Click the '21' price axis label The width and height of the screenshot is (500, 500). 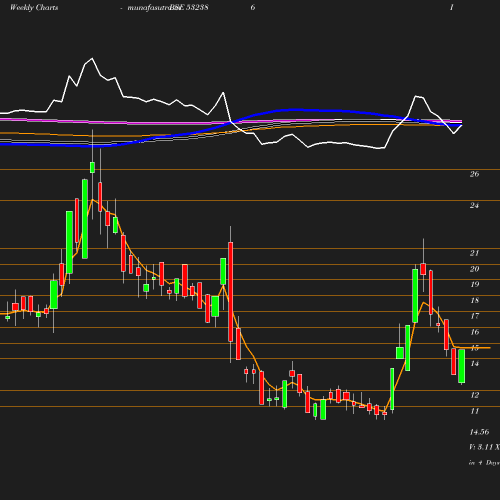click(x=474, y=253)
